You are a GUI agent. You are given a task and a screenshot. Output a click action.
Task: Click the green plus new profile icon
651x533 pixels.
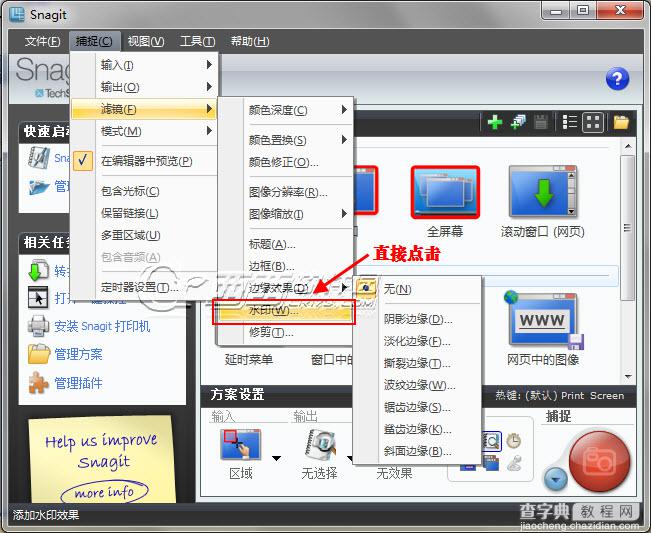pyautogui.click(x=495, y=122)
